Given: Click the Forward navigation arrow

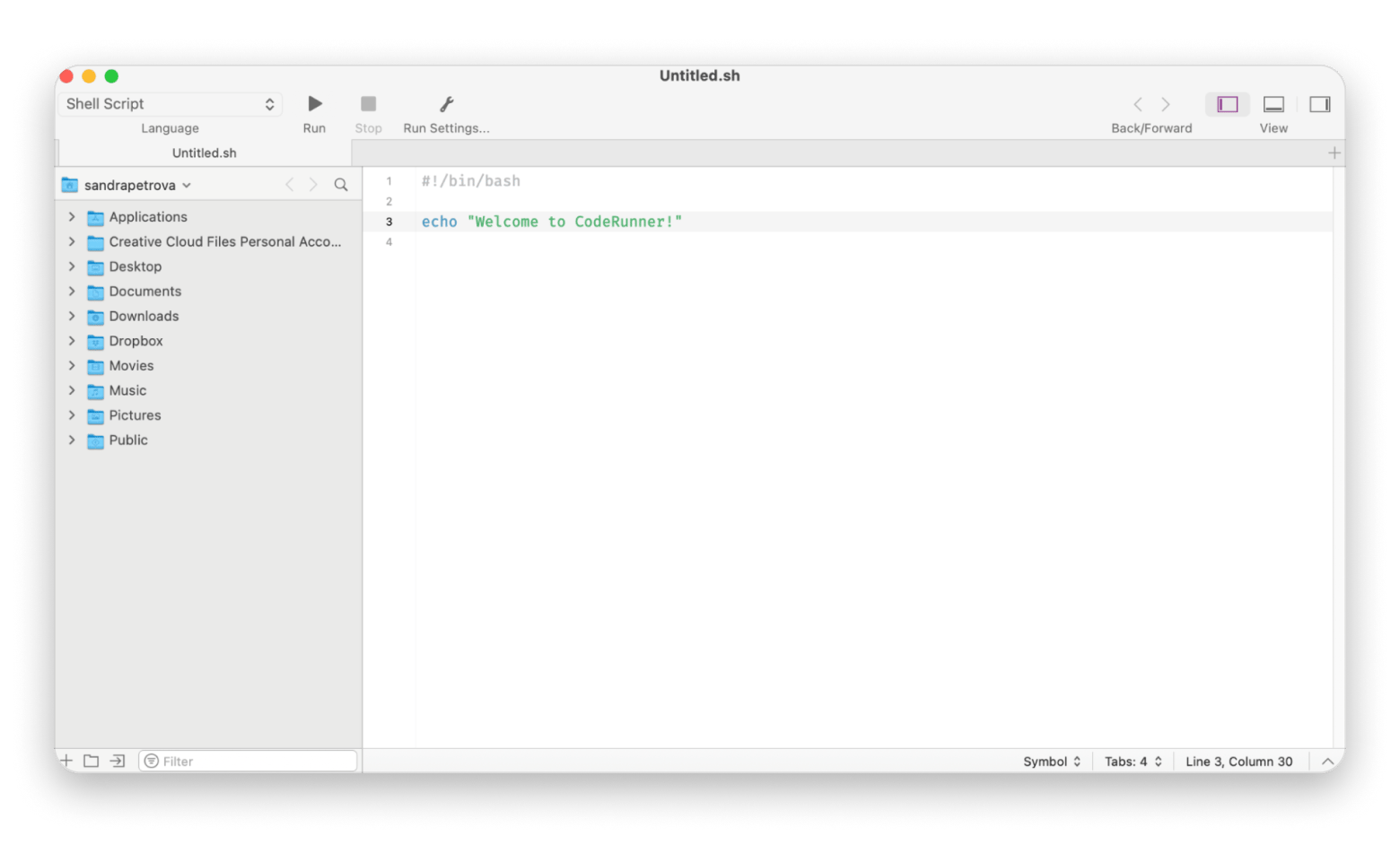Looking at the screenshot, I should pyautogui.click(x=1165, y=104).
